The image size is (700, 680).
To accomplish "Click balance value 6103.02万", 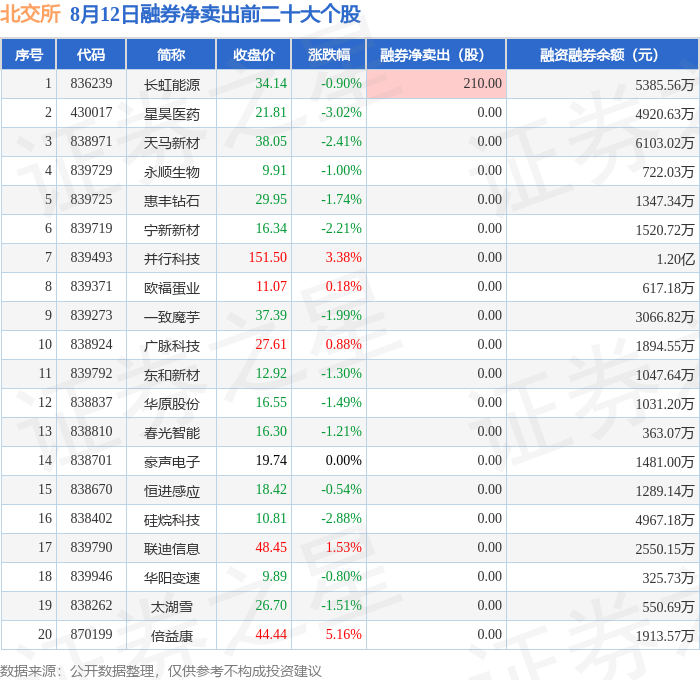I will pyautogui.click(x=665, y=142).
